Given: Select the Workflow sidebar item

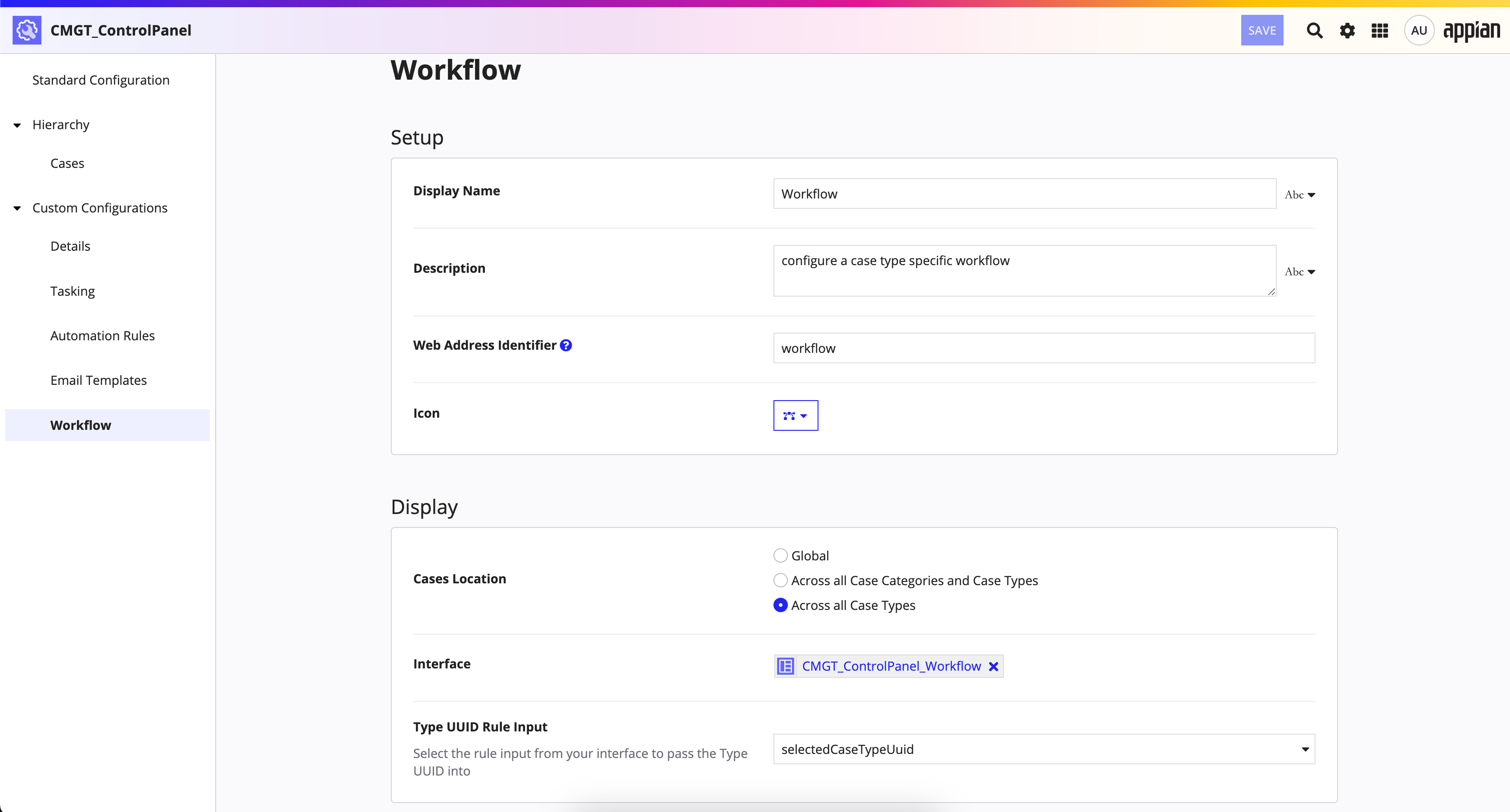Looking at the screenshot, I should point(107,425).
